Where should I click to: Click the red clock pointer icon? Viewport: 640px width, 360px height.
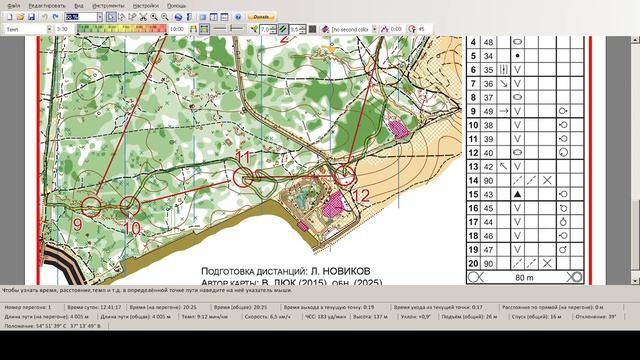412,29
